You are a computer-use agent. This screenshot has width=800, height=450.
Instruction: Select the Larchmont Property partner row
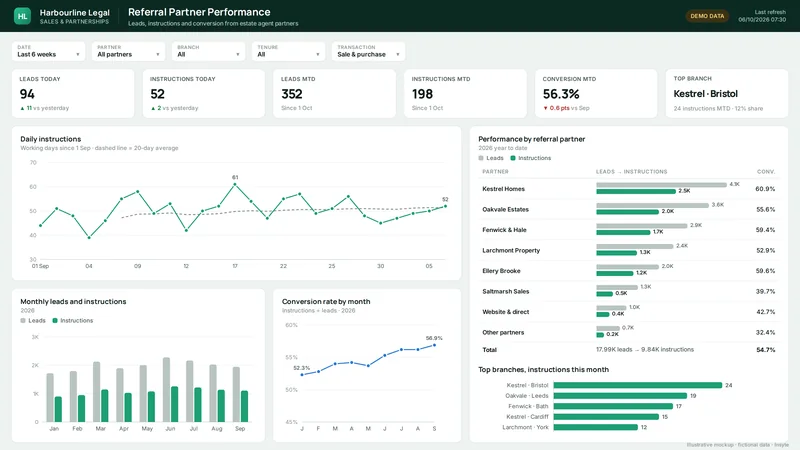click(x=629, y=251)
